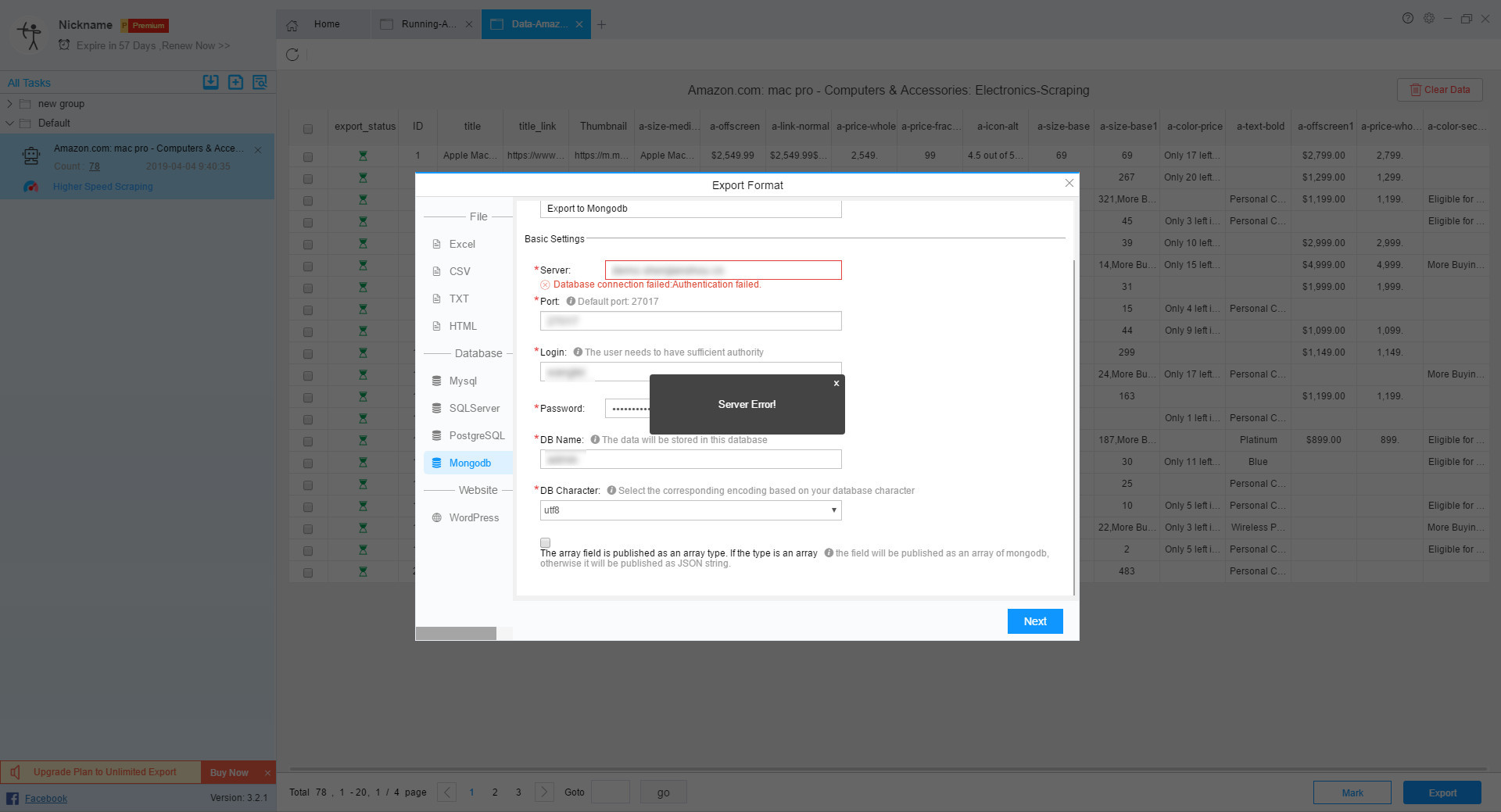Add a new tab with plus button
Screen dimensions: 1501x812
[601, 24]
